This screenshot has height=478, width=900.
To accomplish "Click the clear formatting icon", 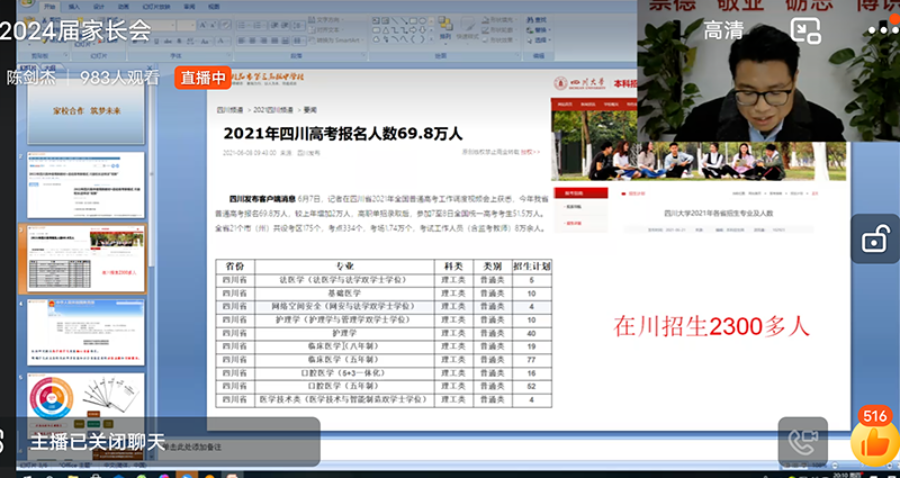I will [226, 25].
